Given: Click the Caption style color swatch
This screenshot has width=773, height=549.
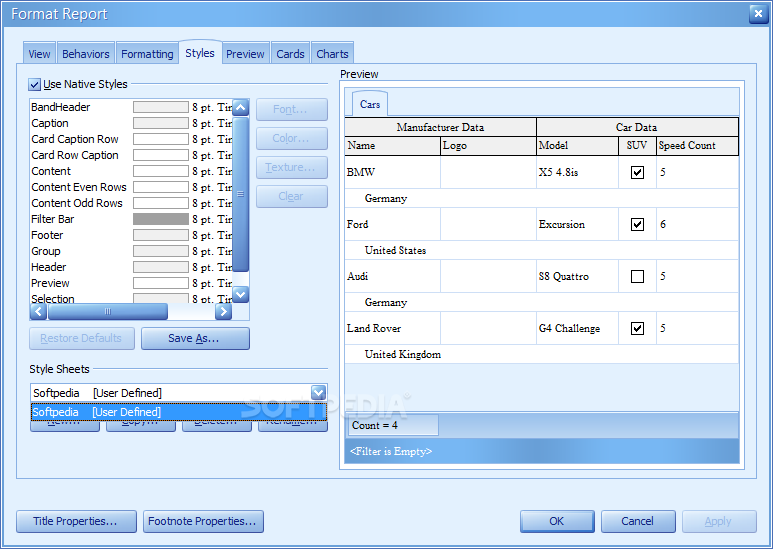Looking at the screenshot, I should [161, 123].
